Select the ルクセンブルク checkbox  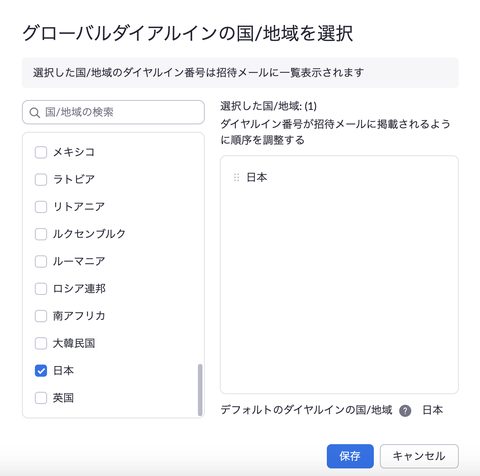pyautogui.click(x=41, y=234)
